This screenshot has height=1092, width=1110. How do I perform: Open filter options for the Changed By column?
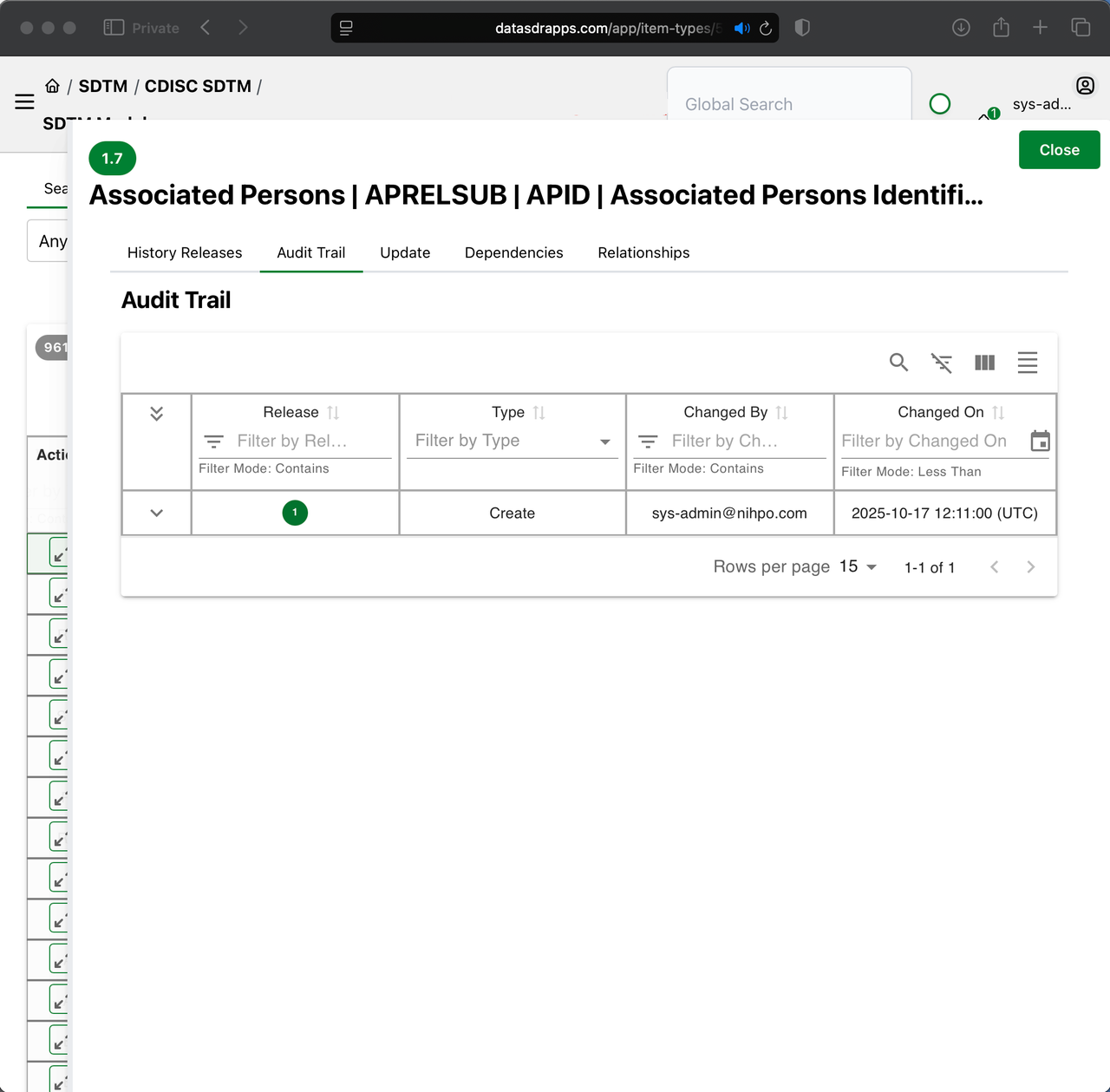(x=648, y=441)
